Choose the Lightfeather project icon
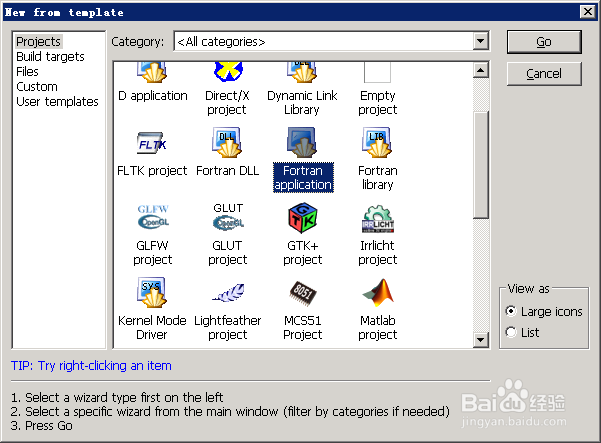 click(x=228, y=293)
